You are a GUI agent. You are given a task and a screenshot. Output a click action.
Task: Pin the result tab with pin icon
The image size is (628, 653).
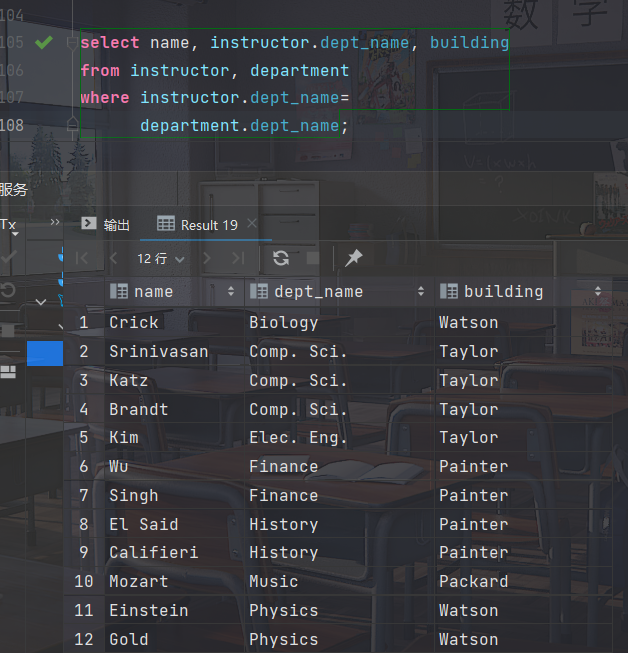354,258
